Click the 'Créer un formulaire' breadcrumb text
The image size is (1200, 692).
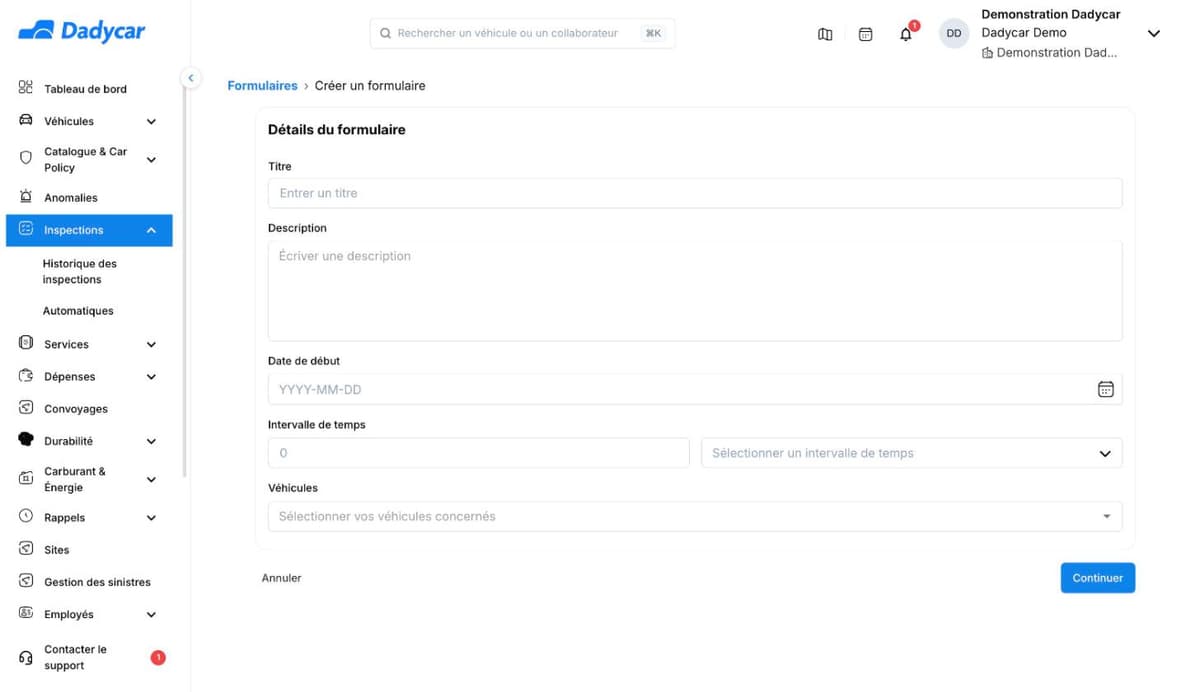click(x=370, y=86)
